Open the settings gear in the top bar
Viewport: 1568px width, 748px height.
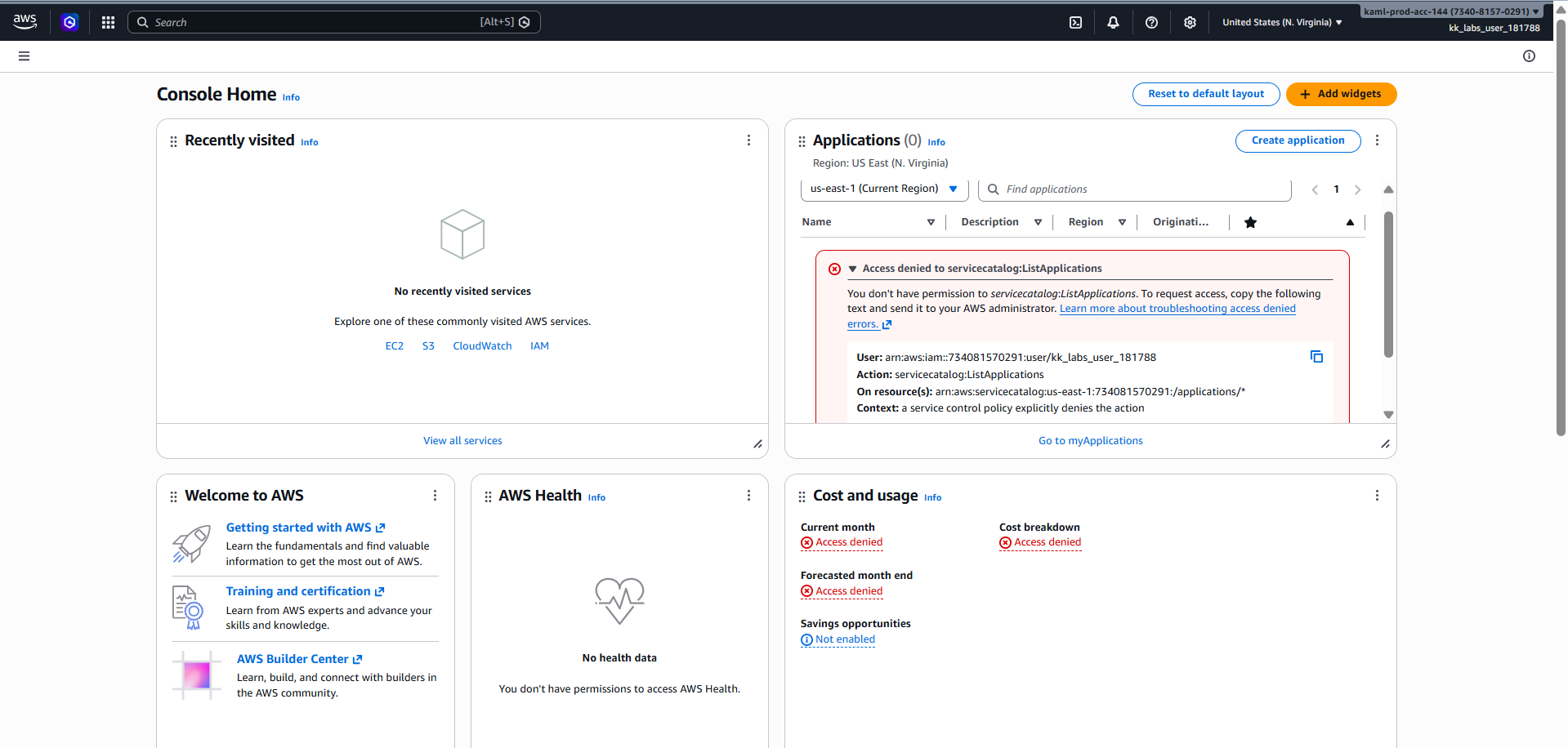click(x=1190, y=23)
